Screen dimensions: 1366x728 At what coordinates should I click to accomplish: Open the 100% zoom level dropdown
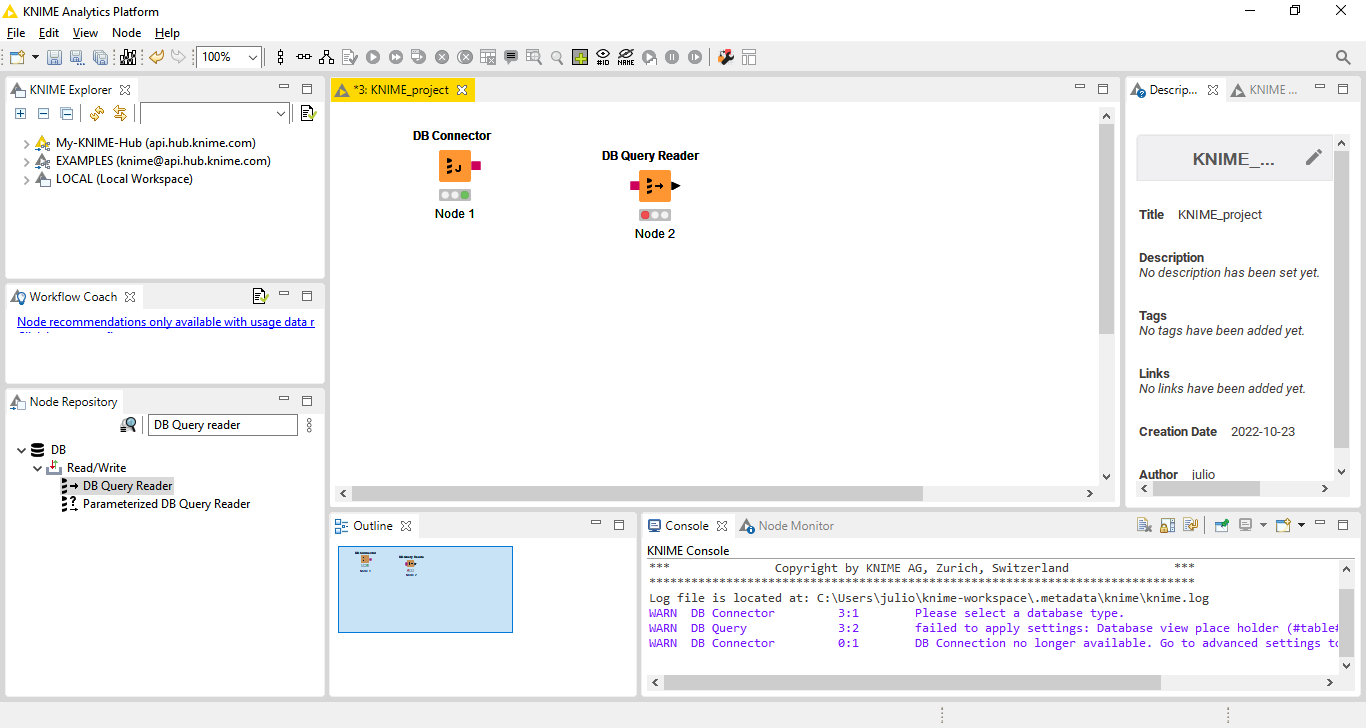[x=253, y=58]
